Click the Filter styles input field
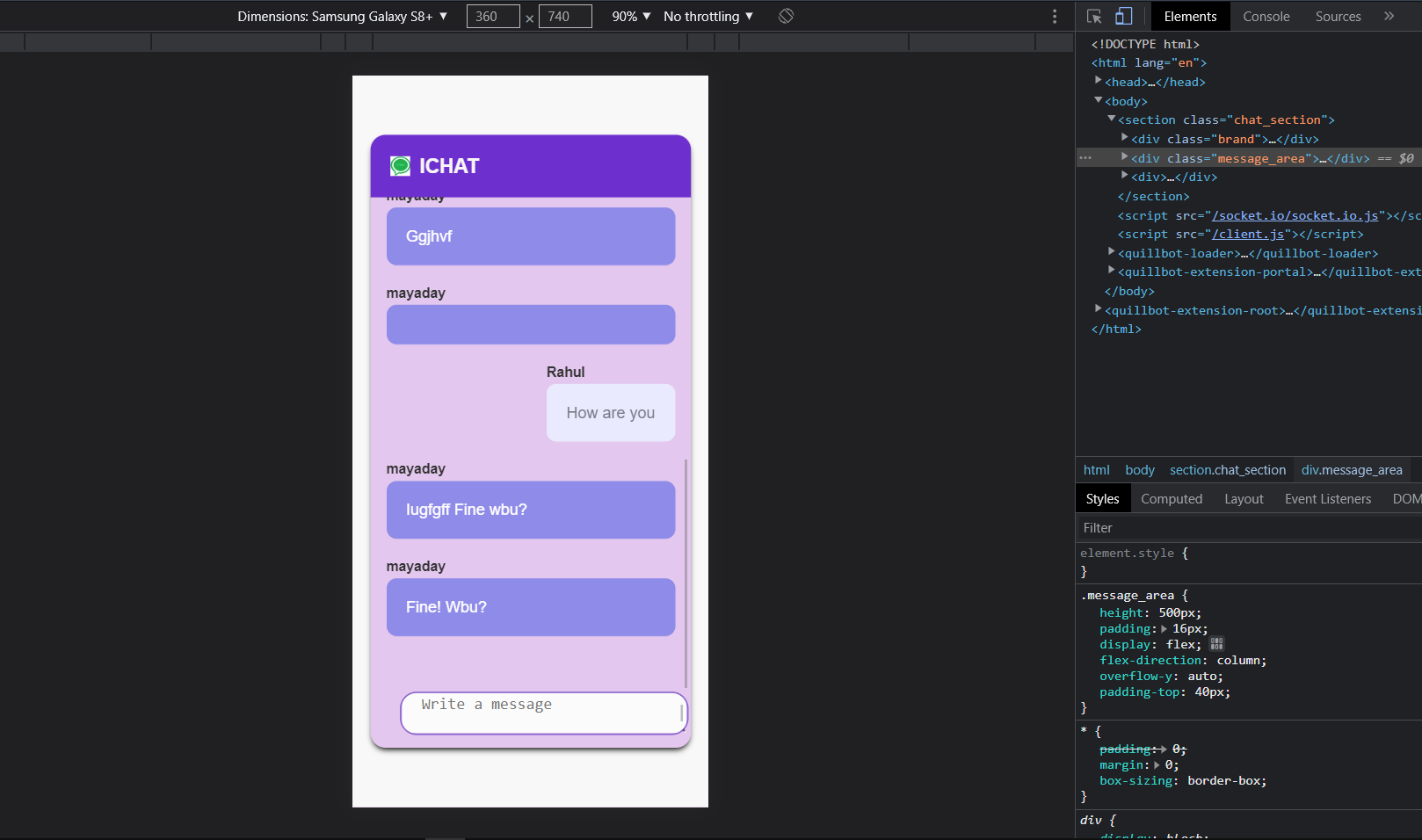 (1248, 527)
